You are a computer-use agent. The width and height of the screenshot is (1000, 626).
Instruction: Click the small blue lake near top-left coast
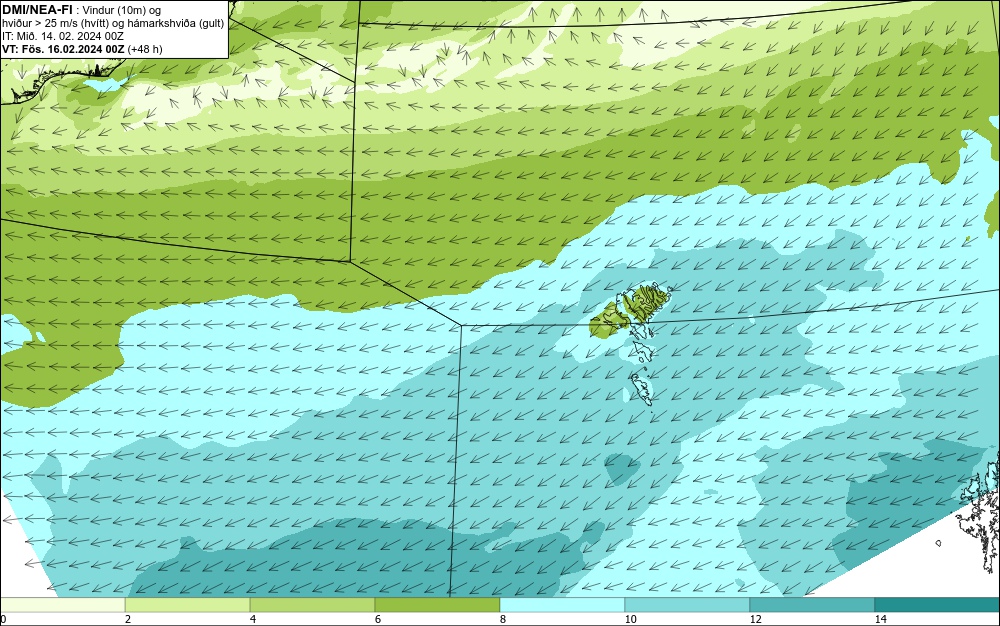click(106, 84)
